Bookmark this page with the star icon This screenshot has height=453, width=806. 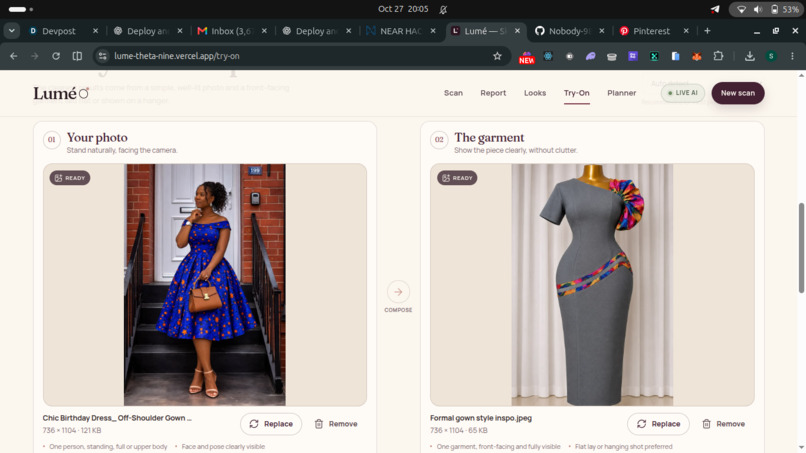pyautogui.click(x=497, y=56)
